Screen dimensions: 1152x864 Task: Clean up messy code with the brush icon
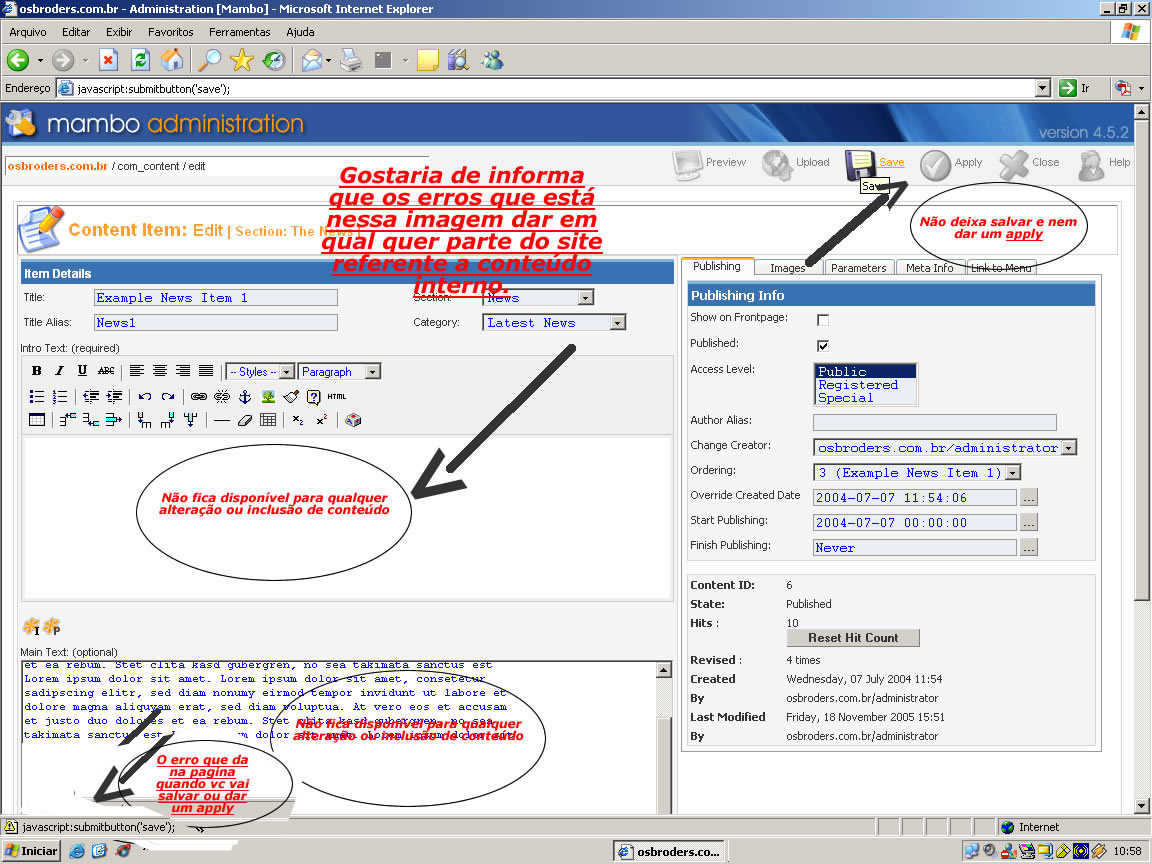[x=291, y=396]
